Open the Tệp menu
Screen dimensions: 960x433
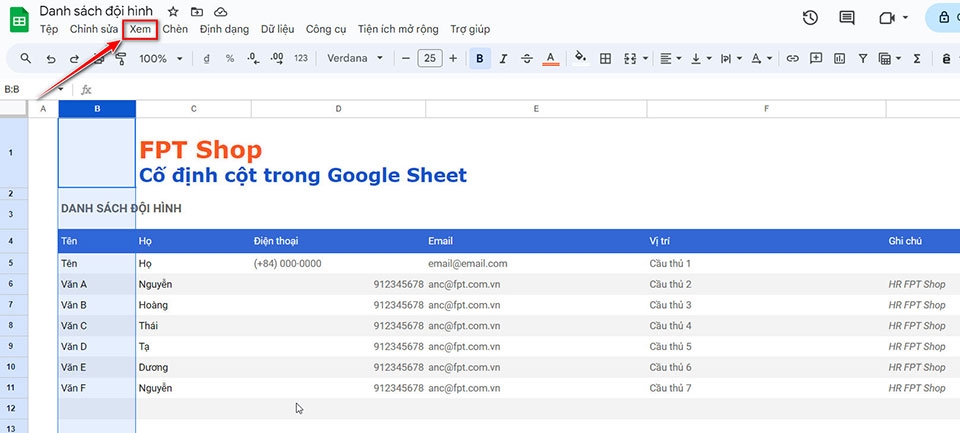point(49,29)
